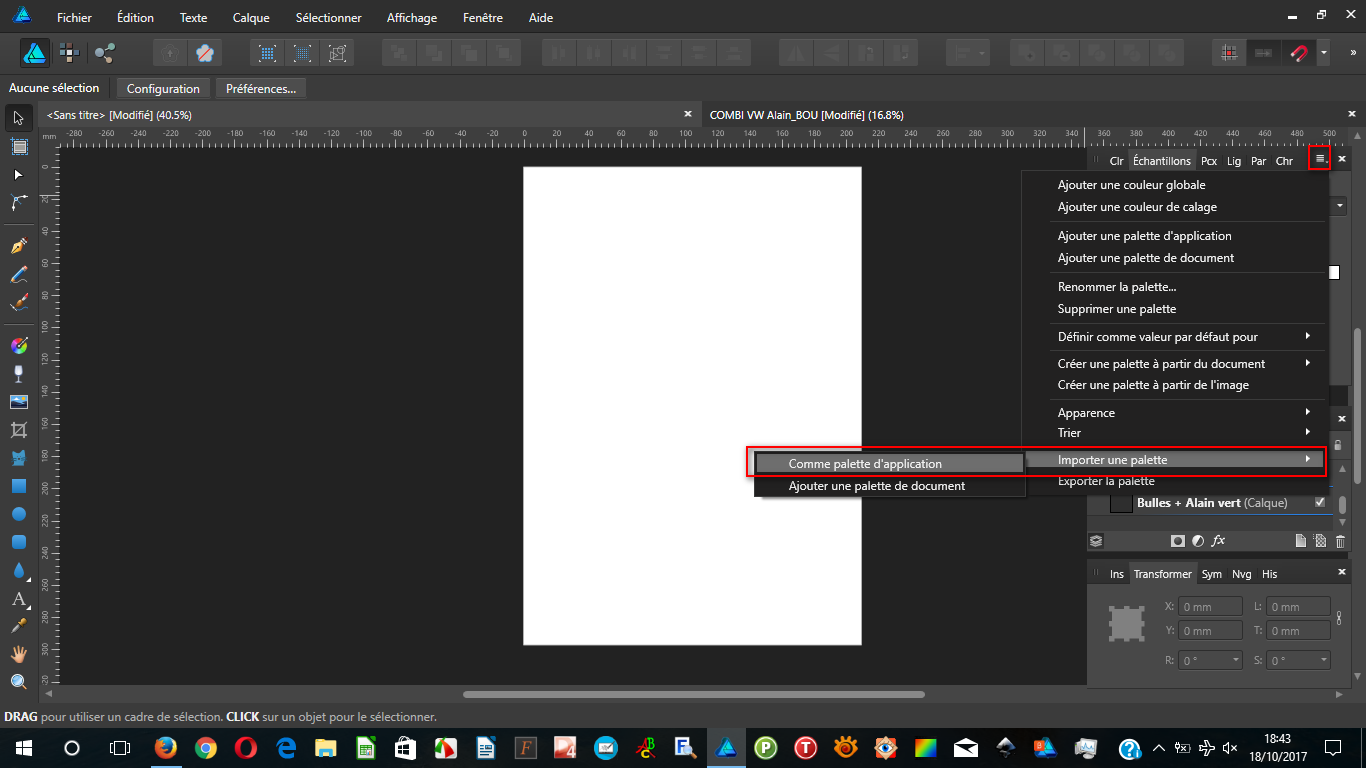Click the L width input field
The height and width of the screenshot is (768, 1366).
[x=1298, y=607]
